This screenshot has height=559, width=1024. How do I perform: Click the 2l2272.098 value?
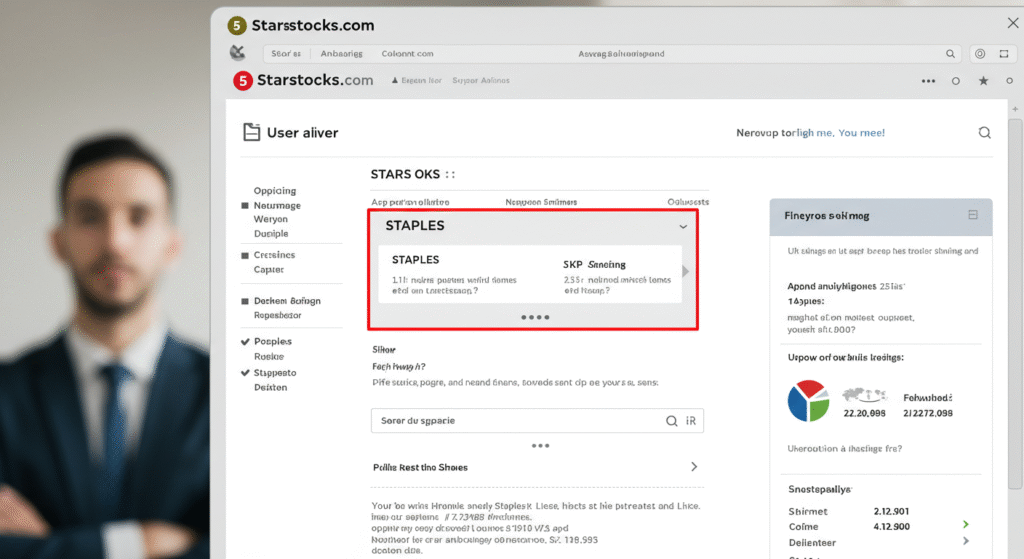pyautogui.click(x=927, y=413)
